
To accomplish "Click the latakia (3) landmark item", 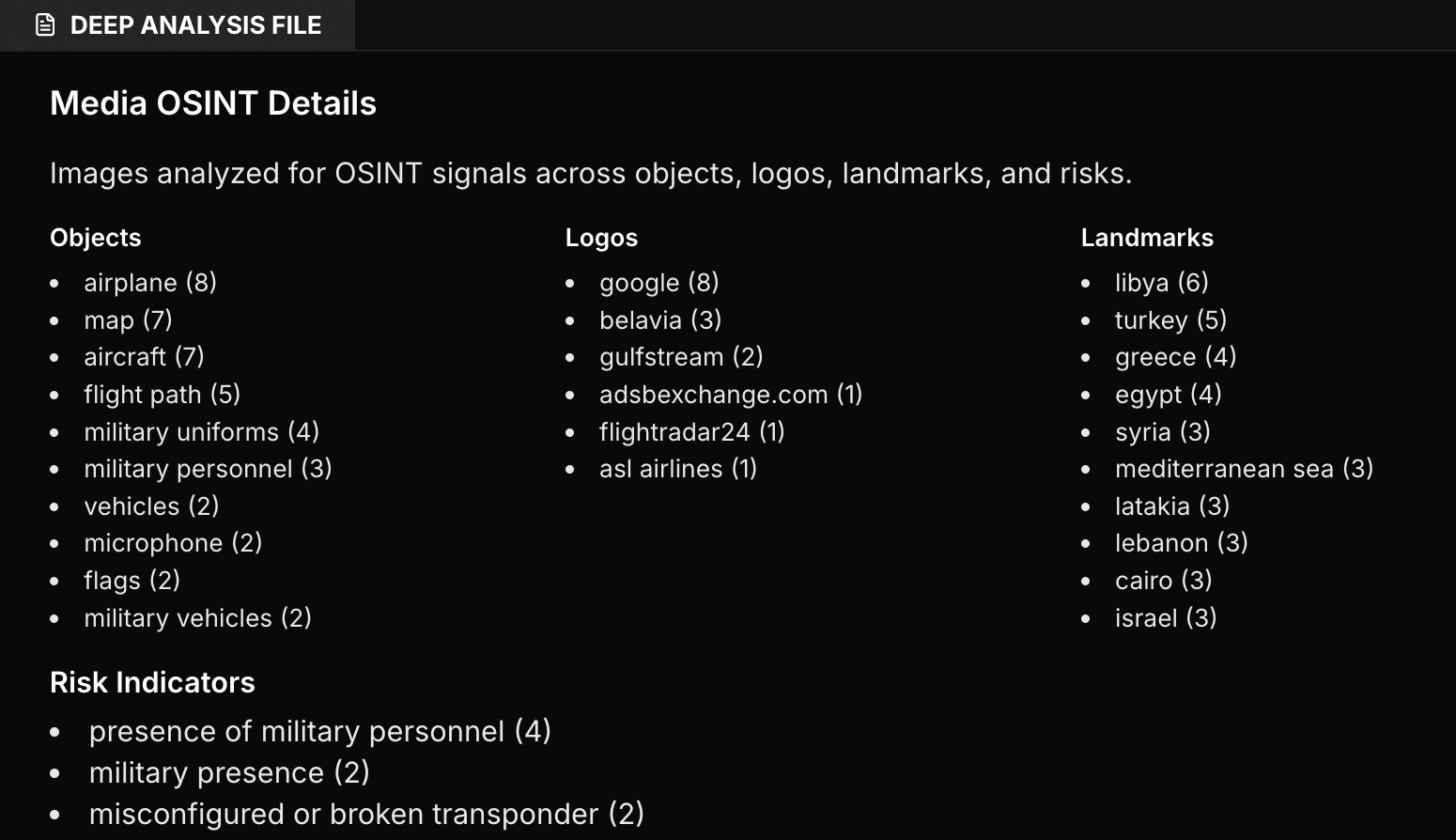I will point(1172,506).
